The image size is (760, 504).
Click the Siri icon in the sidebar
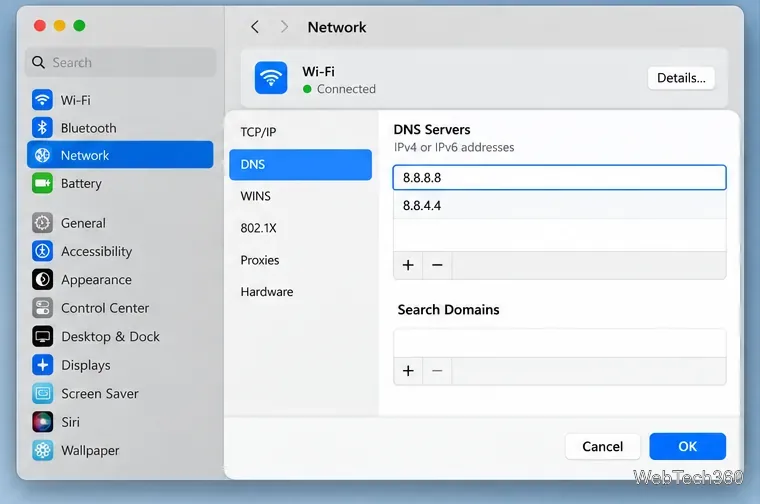[x=42, y=422]
